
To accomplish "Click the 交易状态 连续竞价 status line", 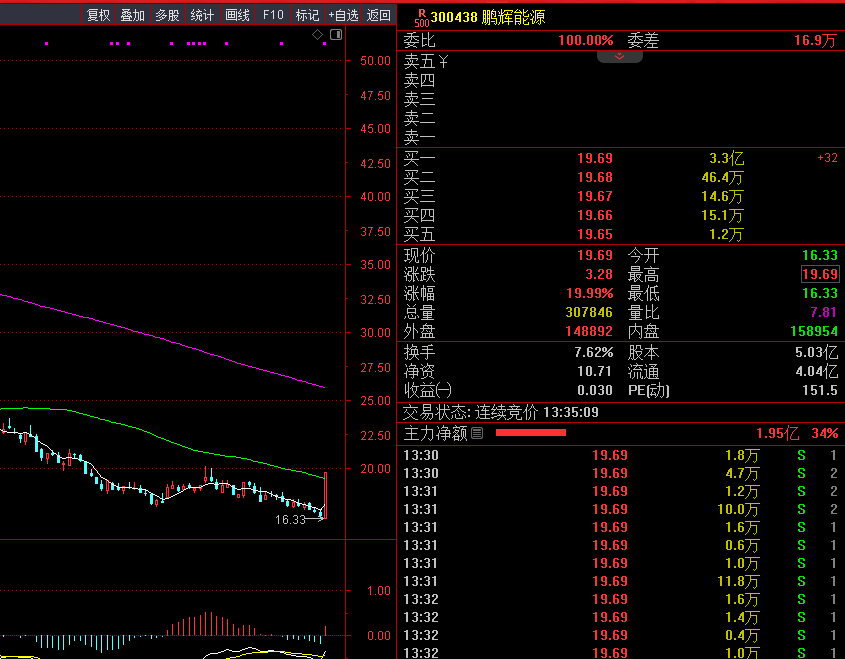I will [x=501, y=413].
